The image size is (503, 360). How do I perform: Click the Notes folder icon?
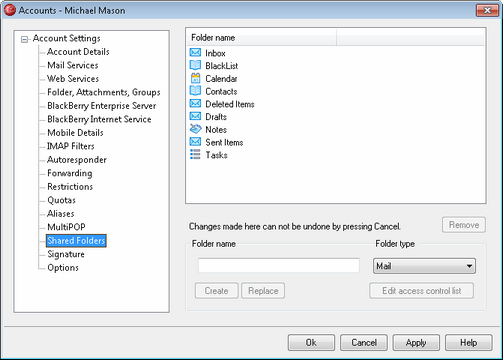click(x=195, y=129)
